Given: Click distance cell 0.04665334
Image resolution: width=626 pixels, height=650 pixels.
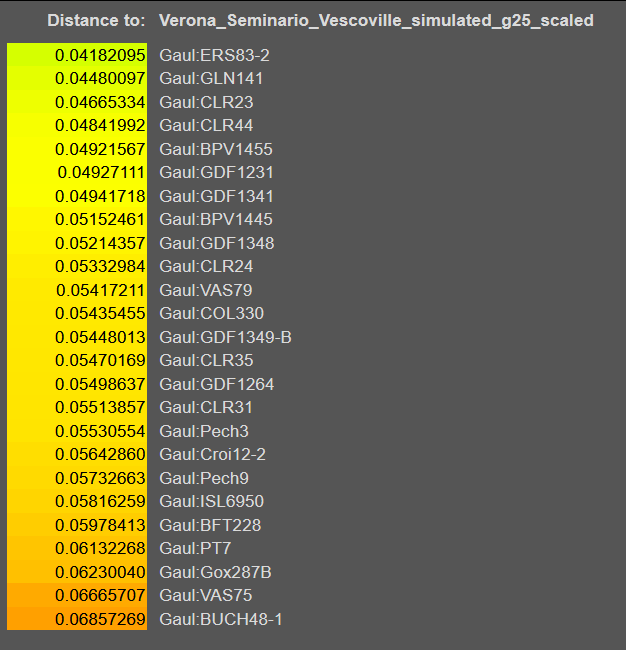Looking at the screenshot, I should 77,102.
